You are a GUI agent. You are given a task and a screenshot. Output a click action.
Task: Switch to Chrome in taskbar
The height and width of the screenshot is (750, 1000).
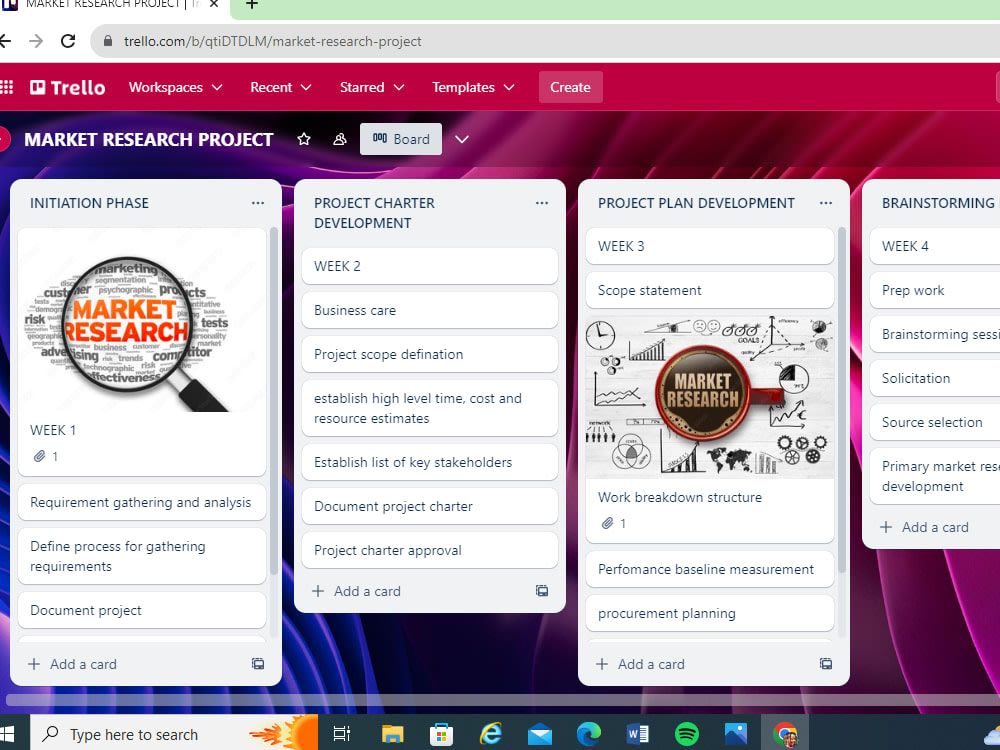(x=785, y=734)
